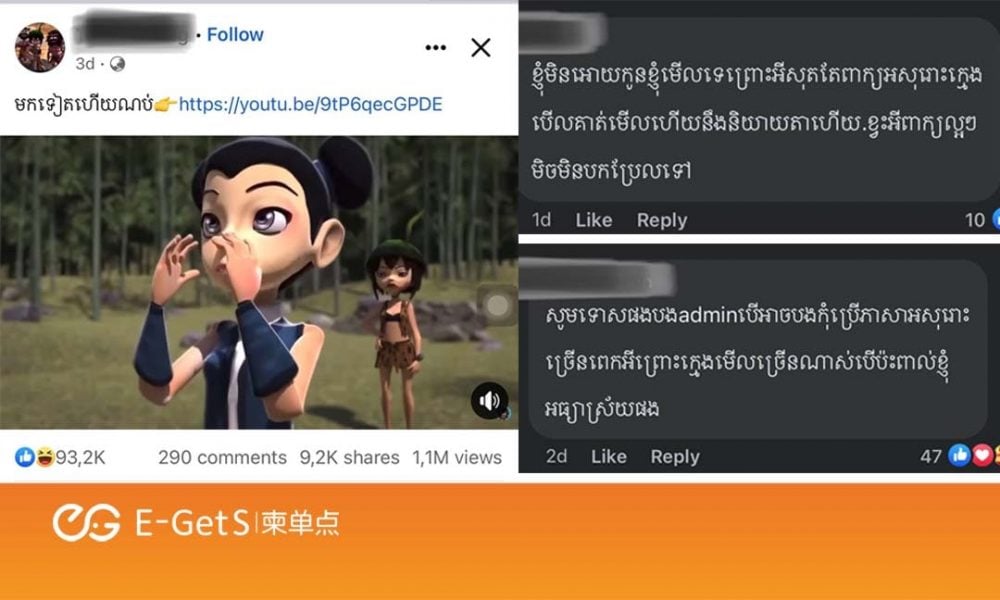The height and width of the screenshot is (600, 1000).
Task: Open the youtu.be/9tP6qecGPDE link
Action: click(311, 105)
